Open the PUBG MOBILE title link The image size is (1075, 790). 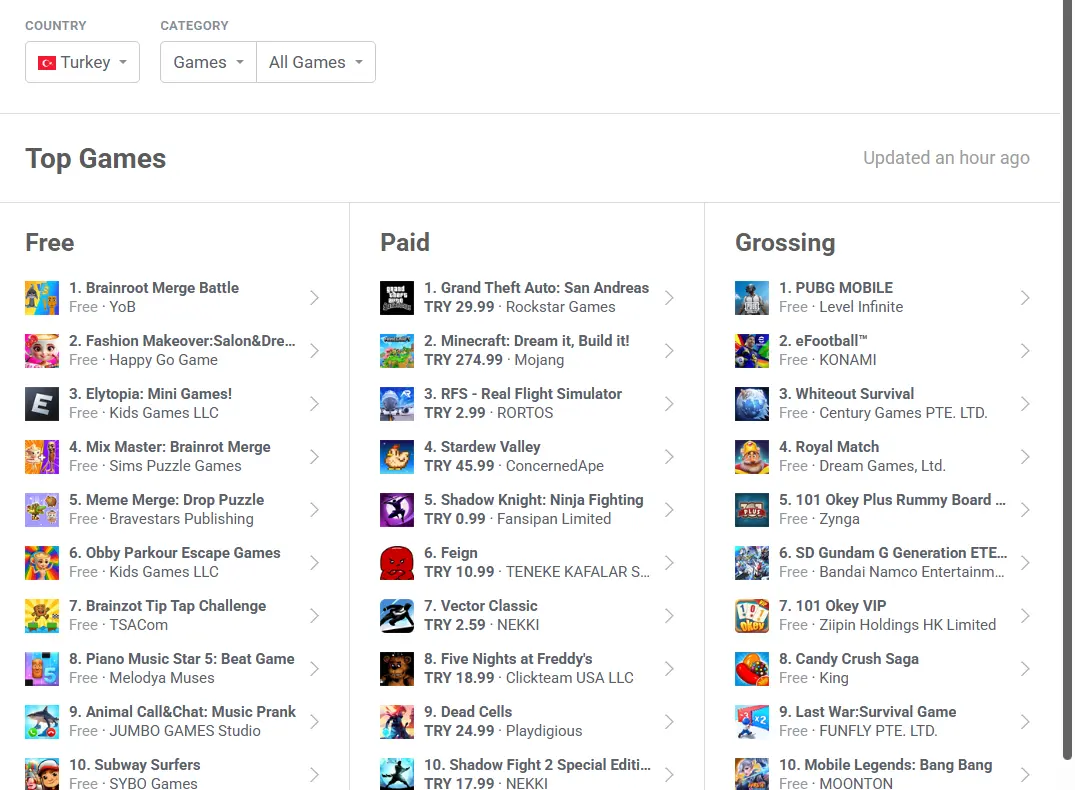836,288
